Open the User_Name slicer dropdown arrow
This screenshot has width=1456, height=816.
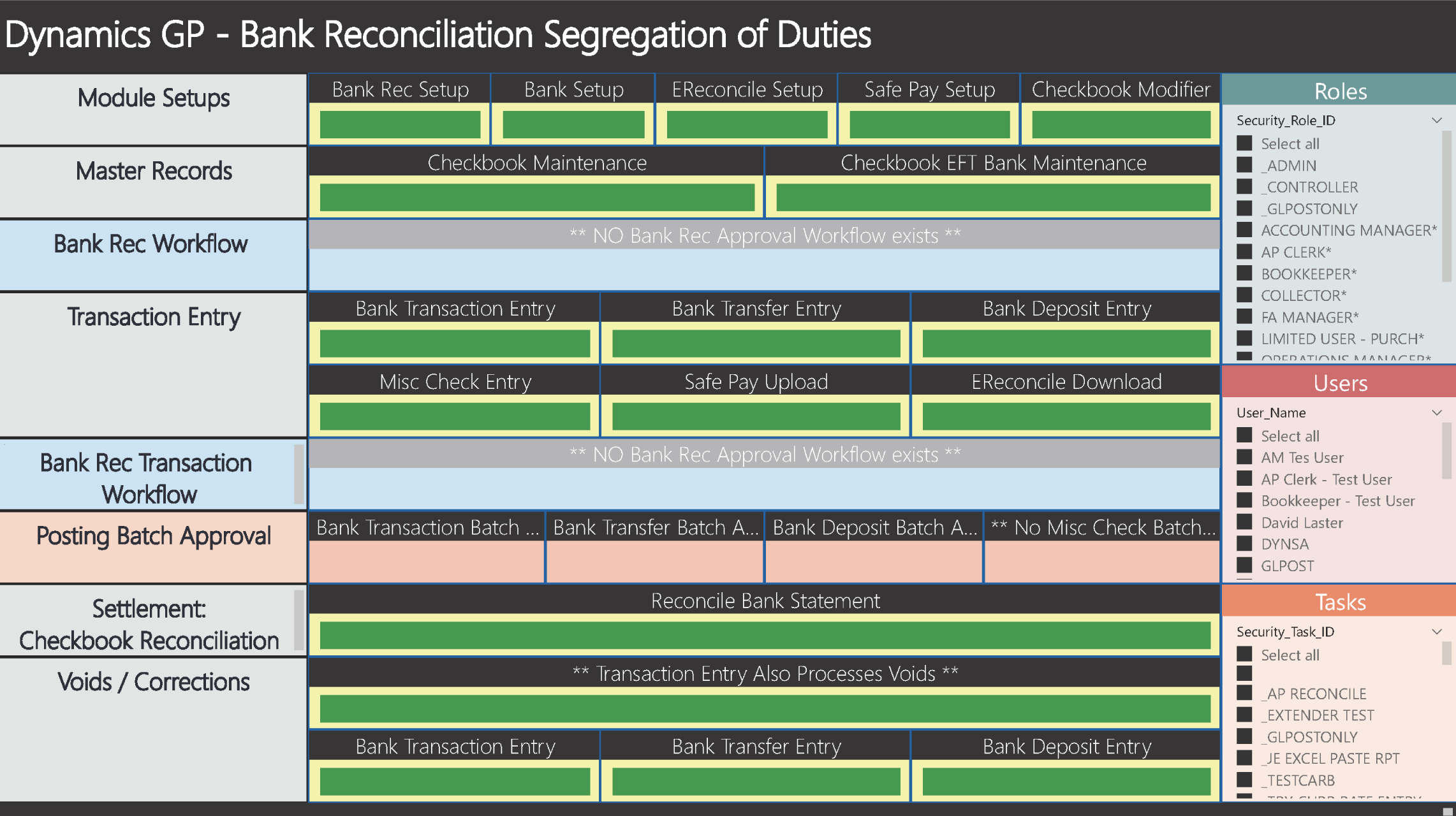tap(1436, 413)
